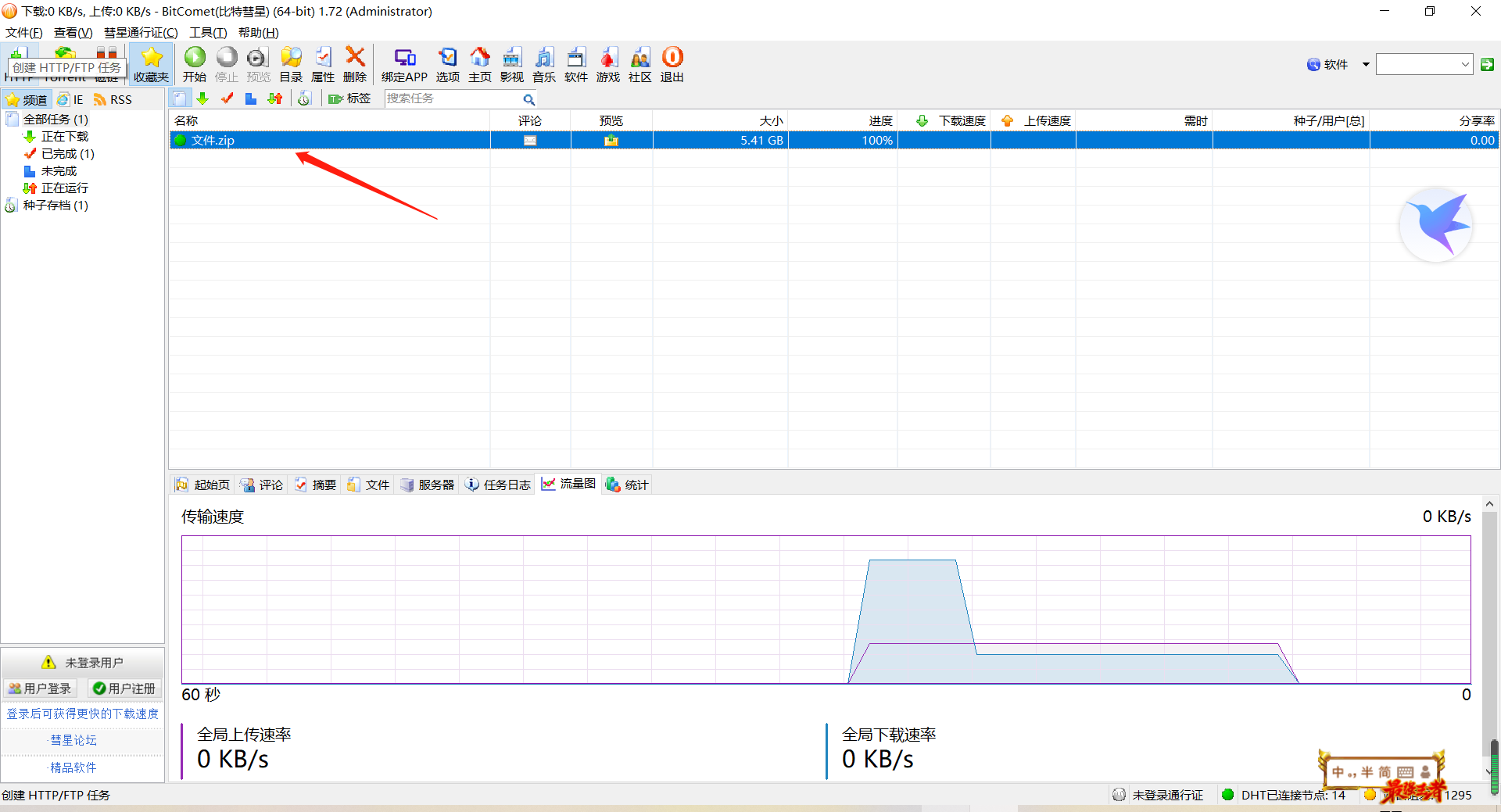Open the 任务日志 tab
This screenshot has width=1501, height=812.
coord(498,485)
